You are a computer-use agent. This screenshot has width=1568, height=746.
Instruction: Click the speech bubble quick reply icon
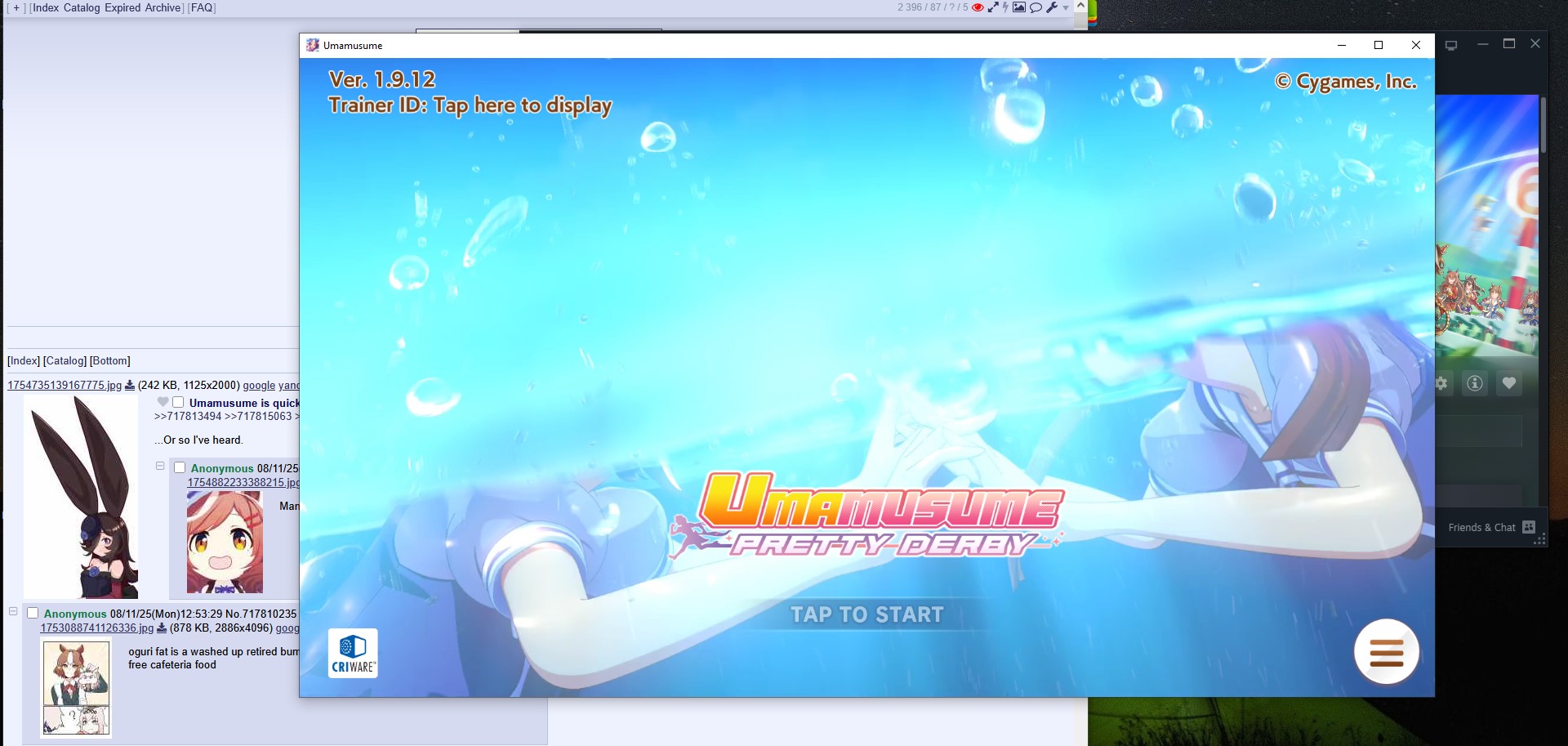1036,7
